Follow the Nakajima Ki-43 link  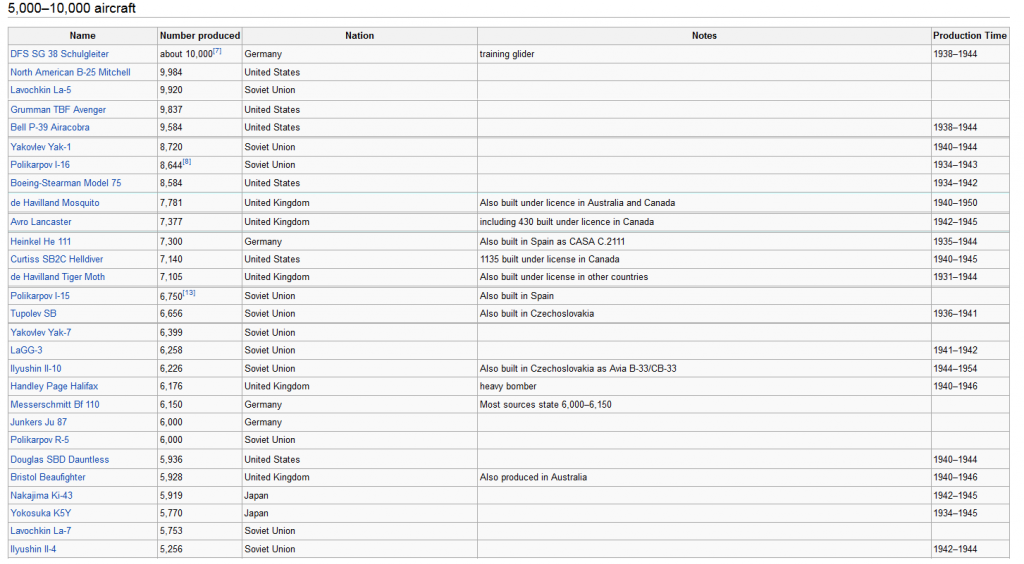(x=41, y=495)
